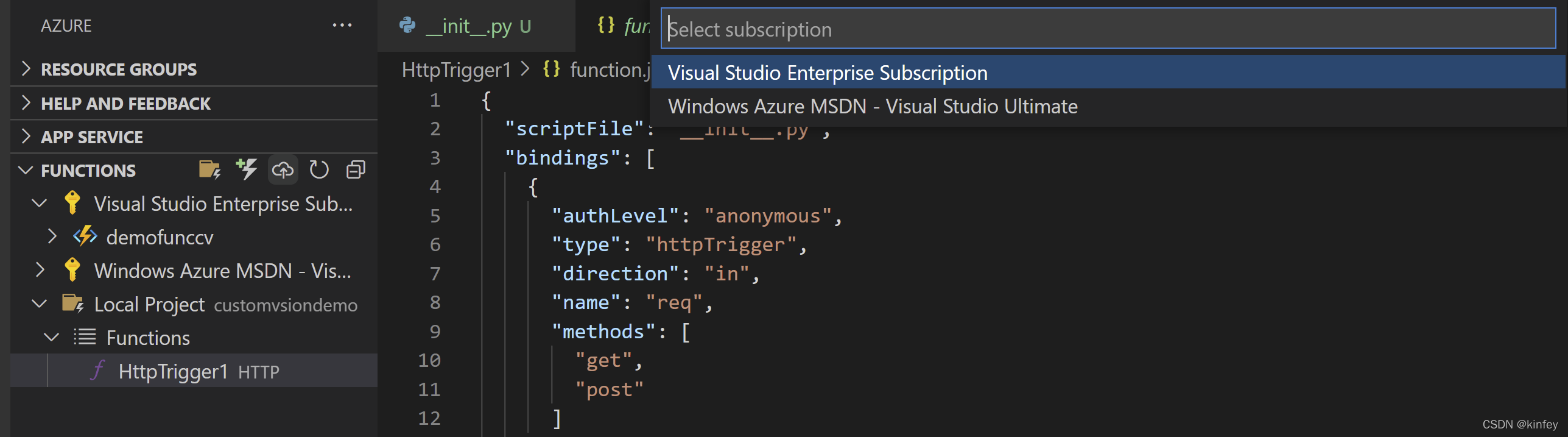
Task: Click the braces icon in the breadcrumb
Action: pyautogui.click(x=551, y=69)
